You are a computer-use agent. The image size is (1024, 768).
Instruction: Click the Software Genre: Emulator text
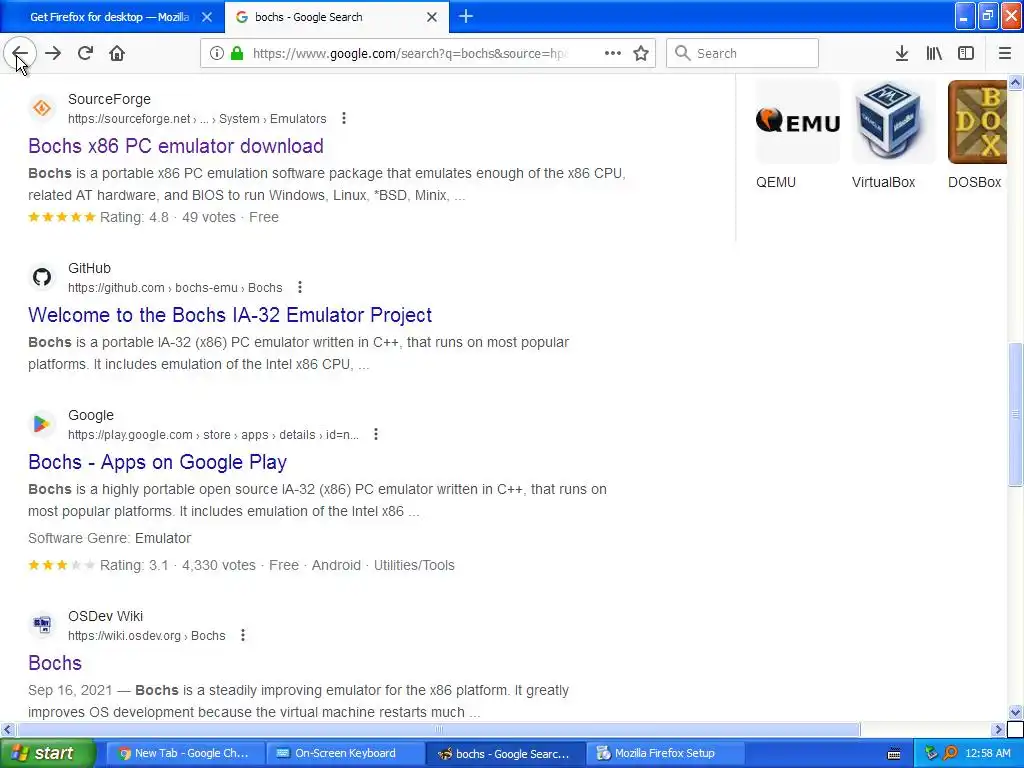click(x=110, y=538)
